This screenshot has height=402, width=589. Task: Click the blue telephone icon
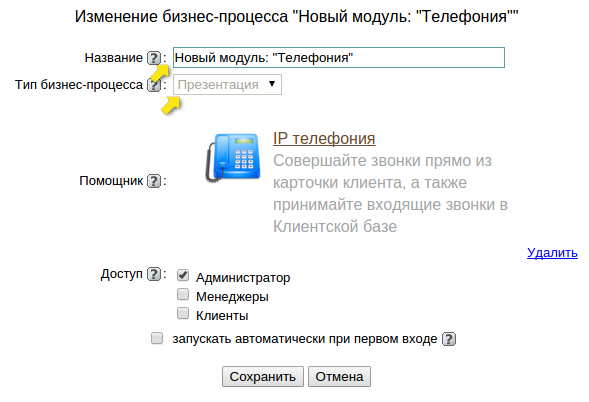tap(233, 158)
